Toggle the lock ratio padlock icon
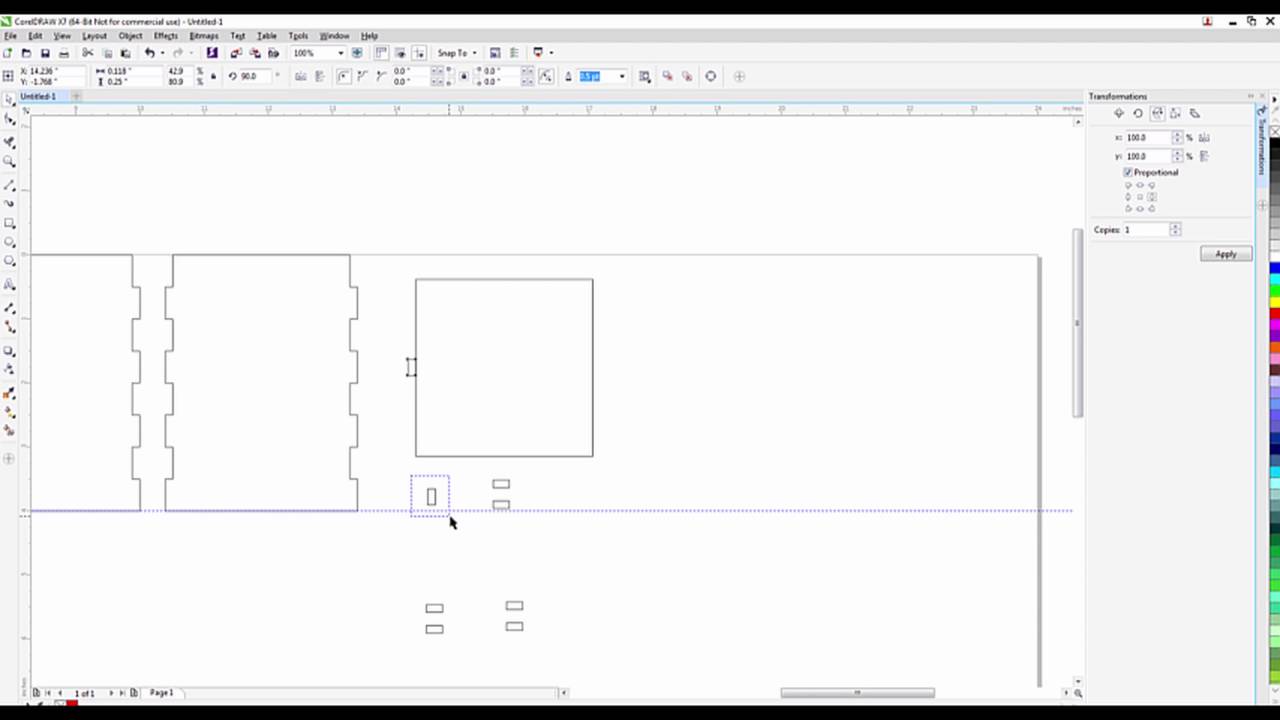 click(x=213, y=76)
